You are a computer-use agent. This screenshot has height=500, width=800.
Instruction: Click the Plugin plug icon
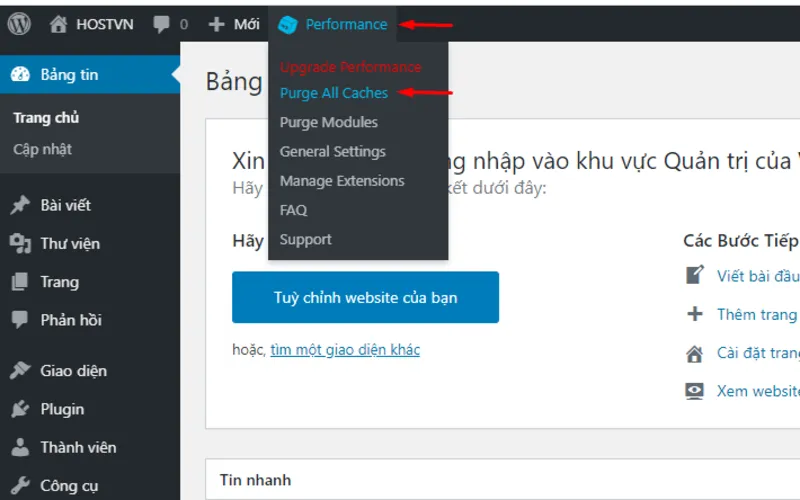pos(20,409)
